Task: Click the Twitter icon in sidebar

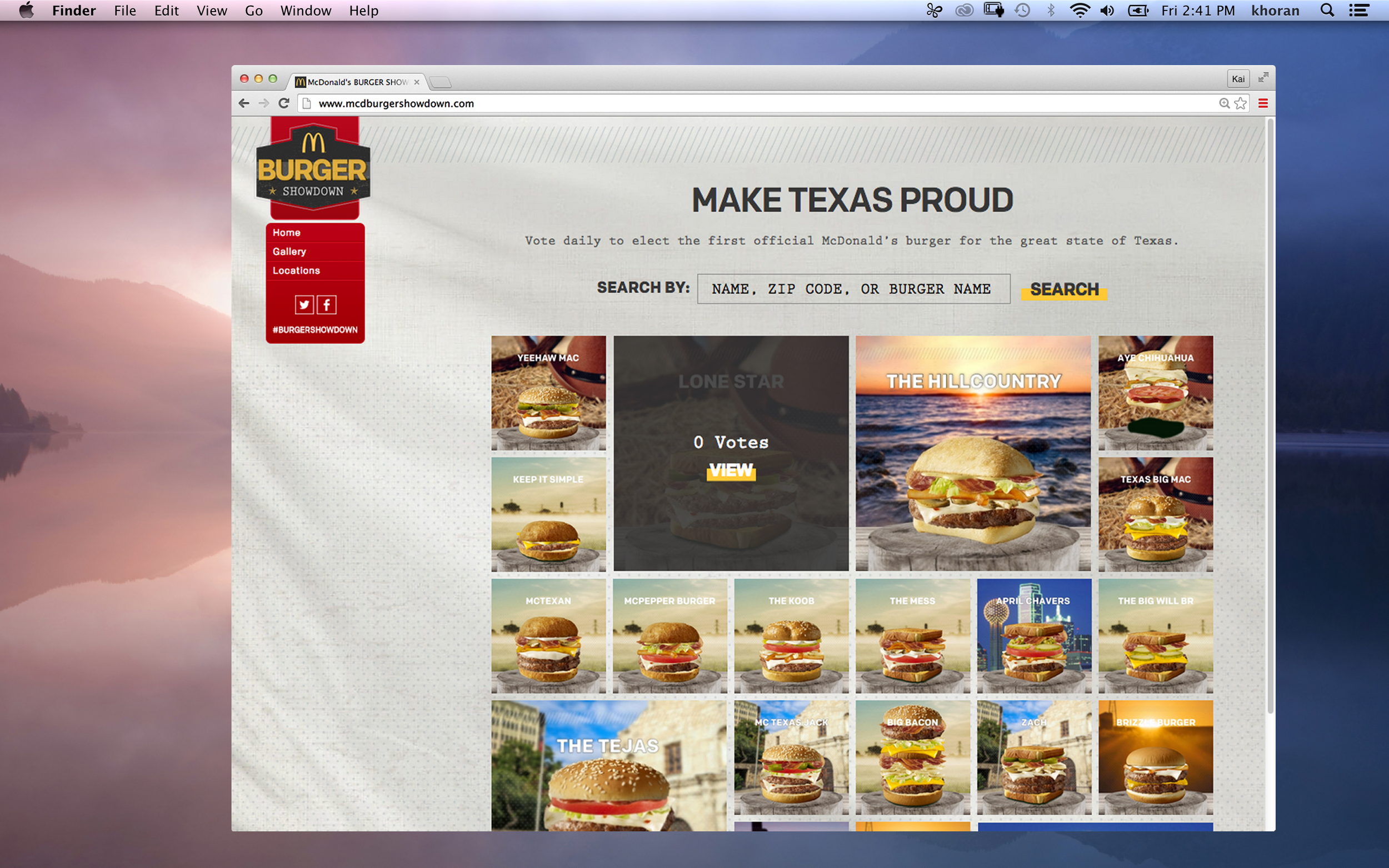Action: click(304, 305)
